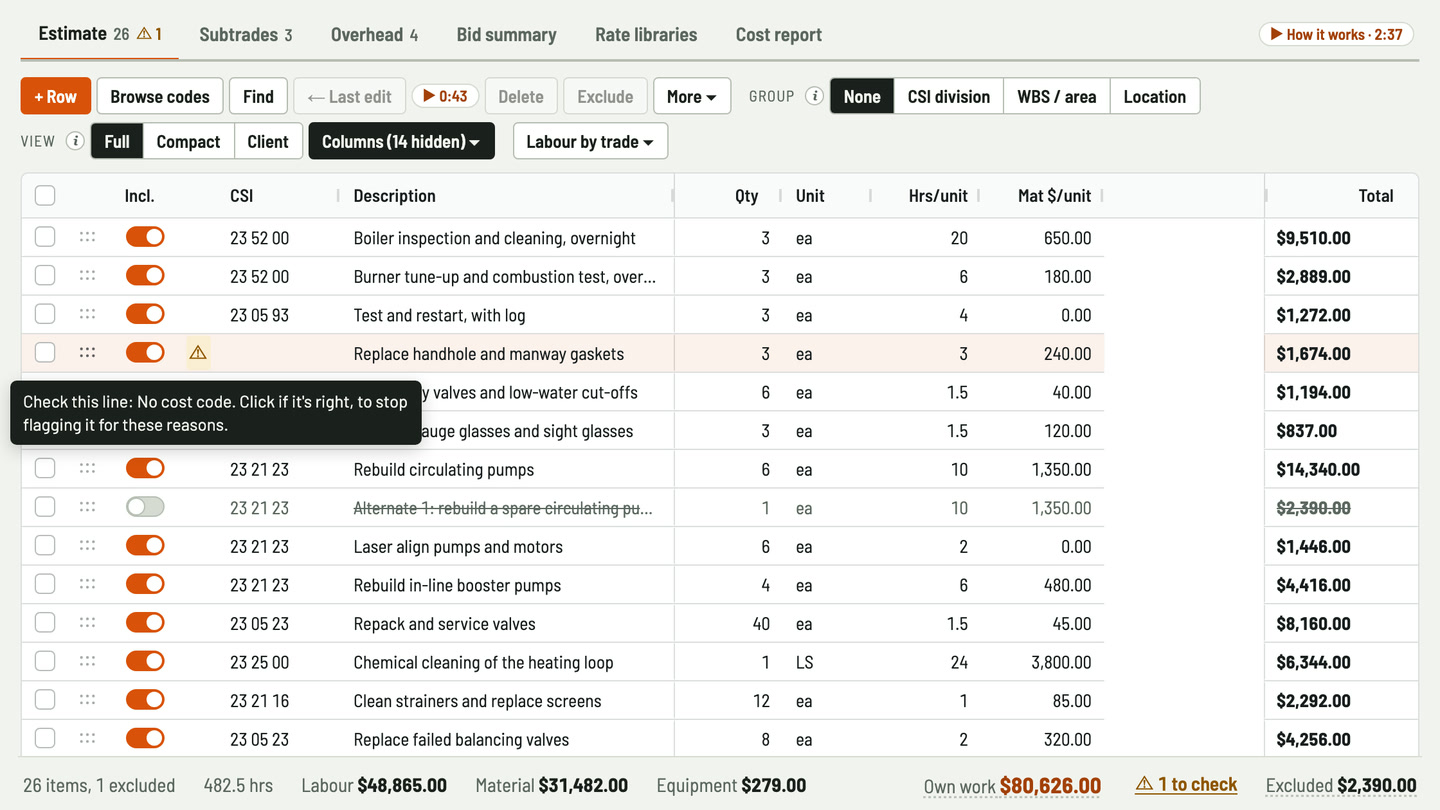Open the Overhead tab

(x=374, y=34)
